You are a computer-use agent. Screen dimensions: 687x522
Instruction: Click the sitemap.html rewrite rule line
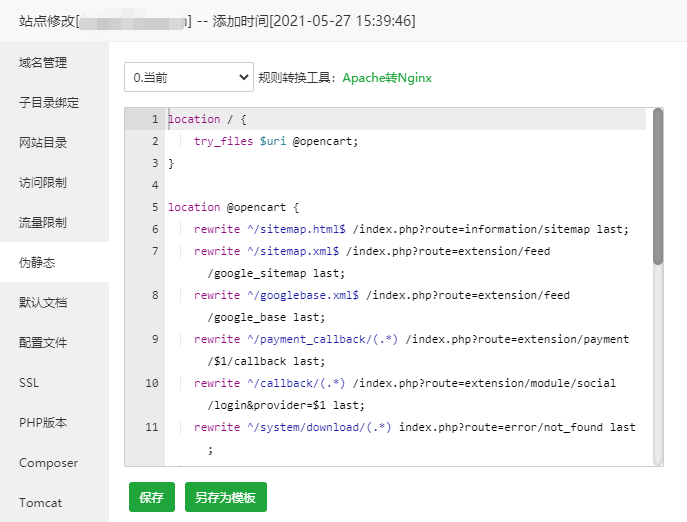[411, 229]
